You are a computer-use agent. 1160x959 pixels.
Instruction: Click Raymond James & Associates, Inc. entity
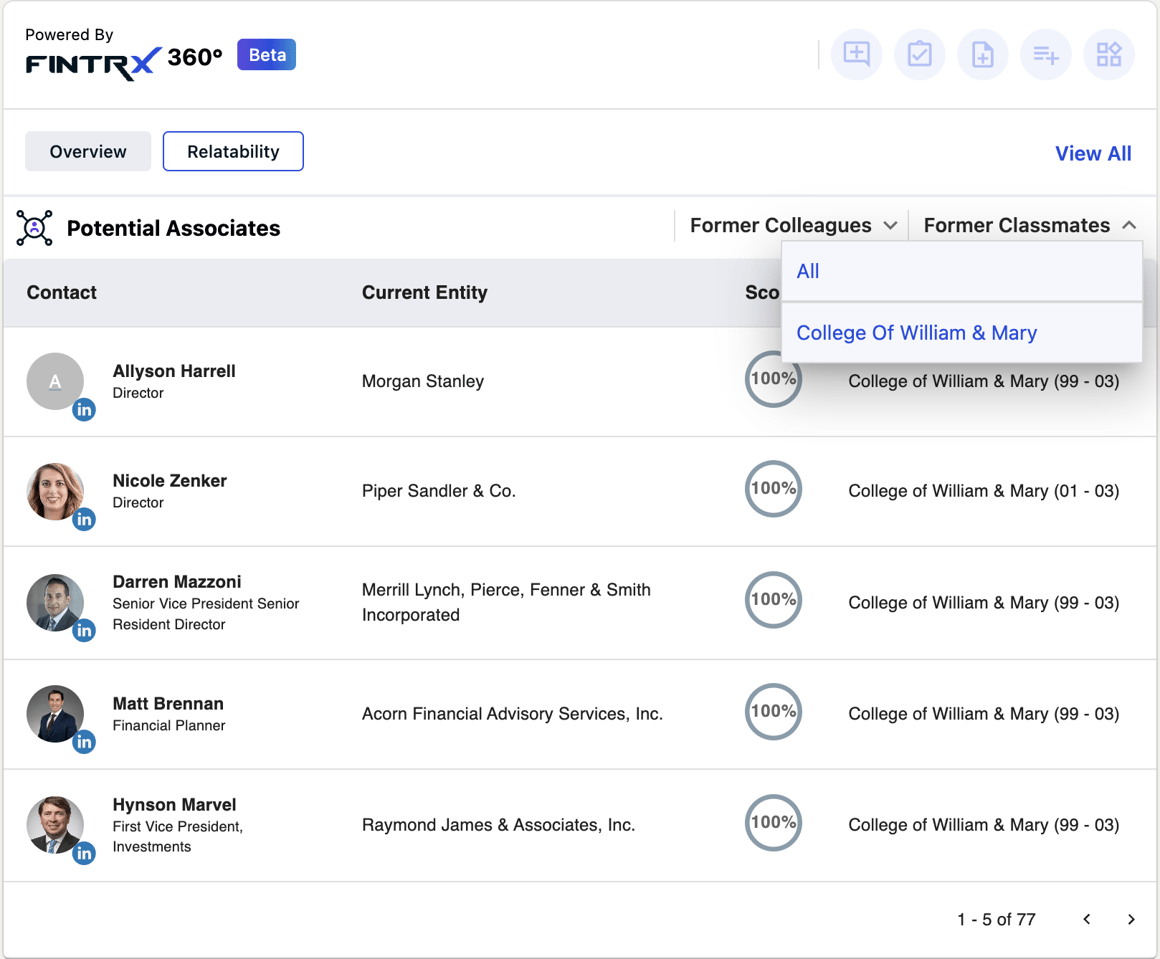point(499,825)
